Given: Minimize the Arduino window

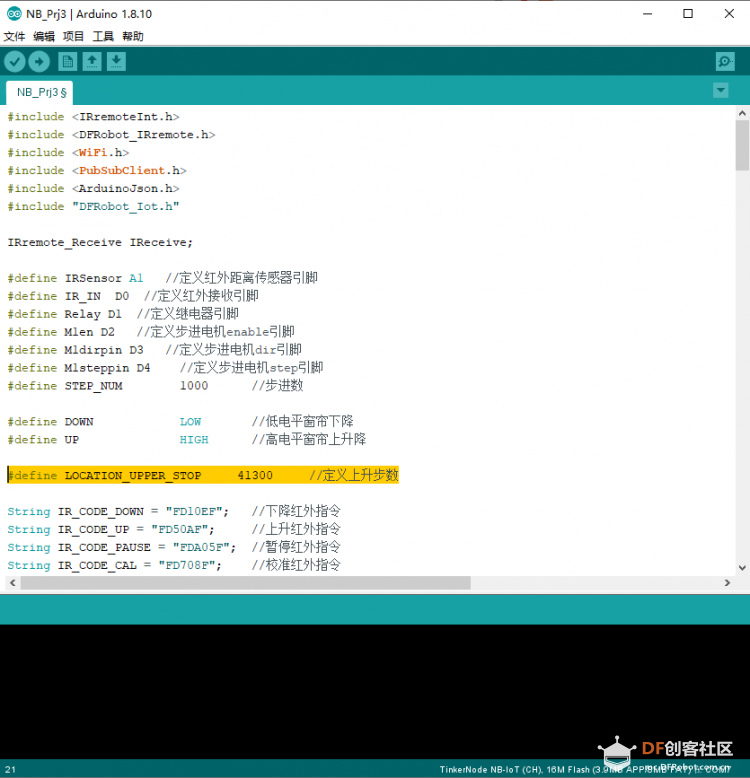Looking at the screenshot, I should click(647, 14).
